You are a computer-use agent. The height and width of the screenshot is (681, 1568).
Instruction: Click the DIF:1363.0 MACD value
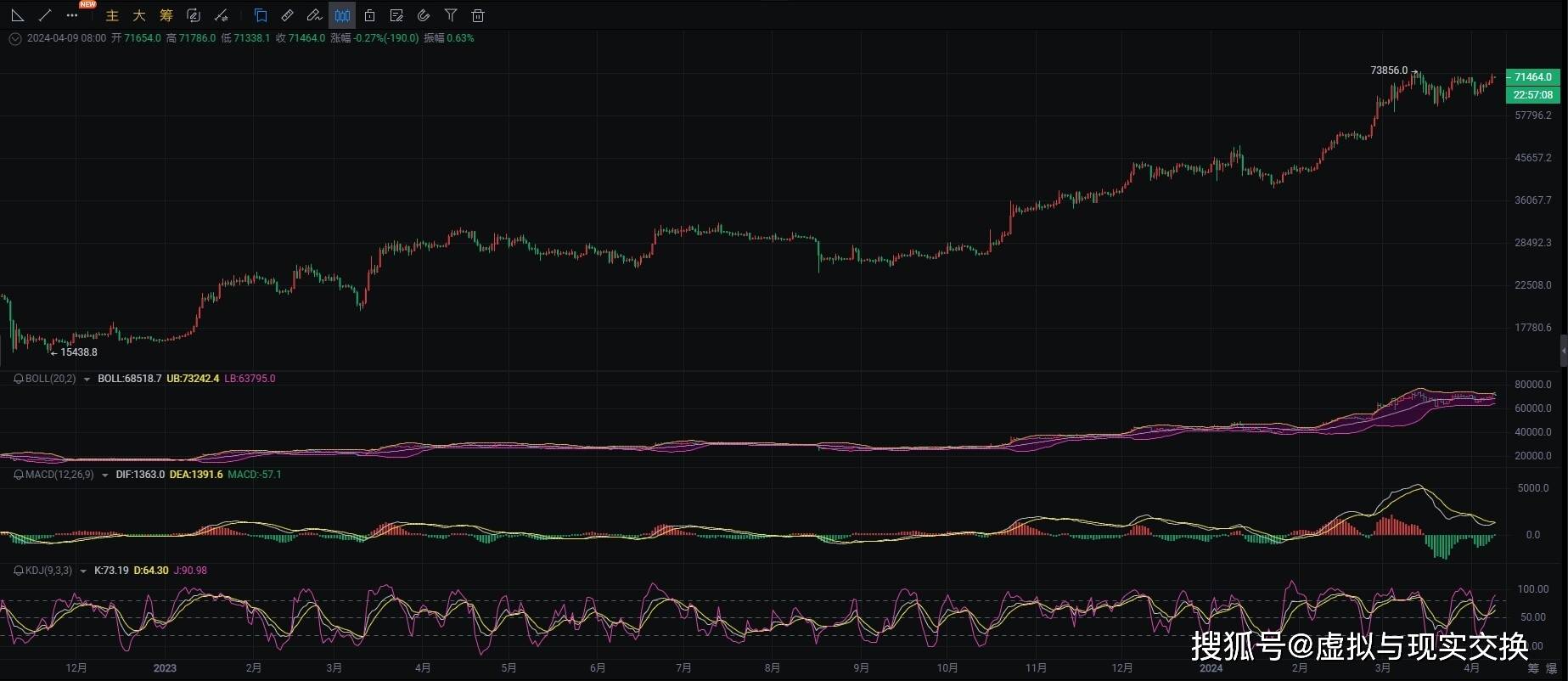(x=140, y=475)
